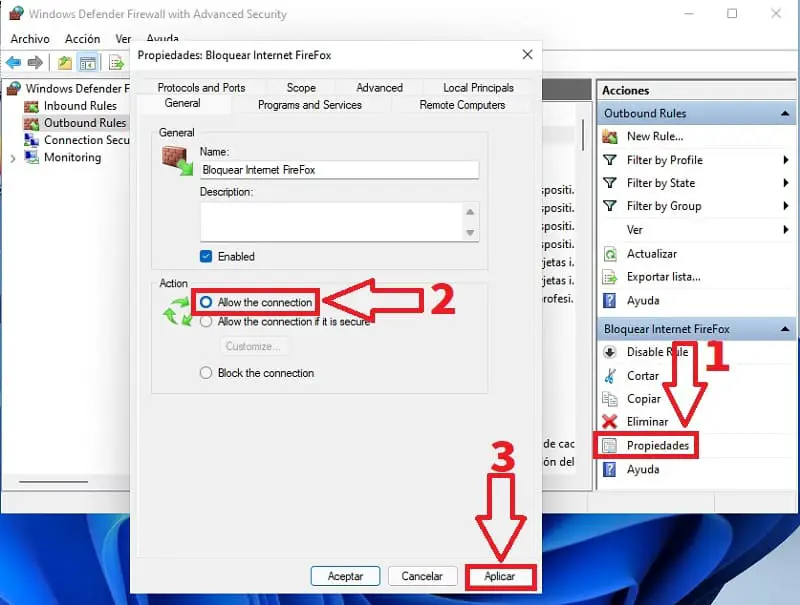800x605 pixels.
Task: Select the General tab
Action: coord(183,103)
